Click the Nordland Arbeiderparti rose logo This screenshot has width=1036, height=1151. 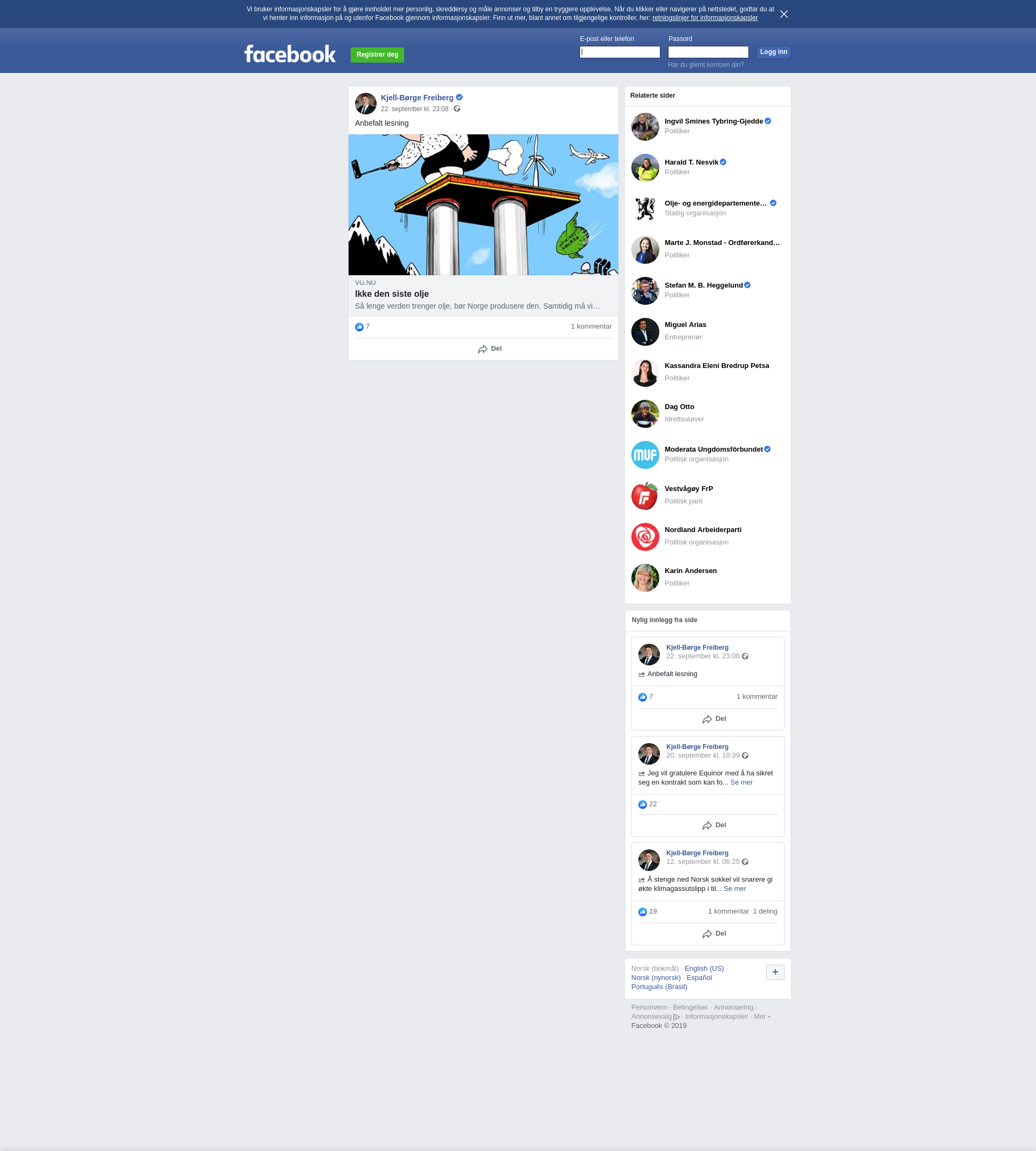tap(645, 537)
